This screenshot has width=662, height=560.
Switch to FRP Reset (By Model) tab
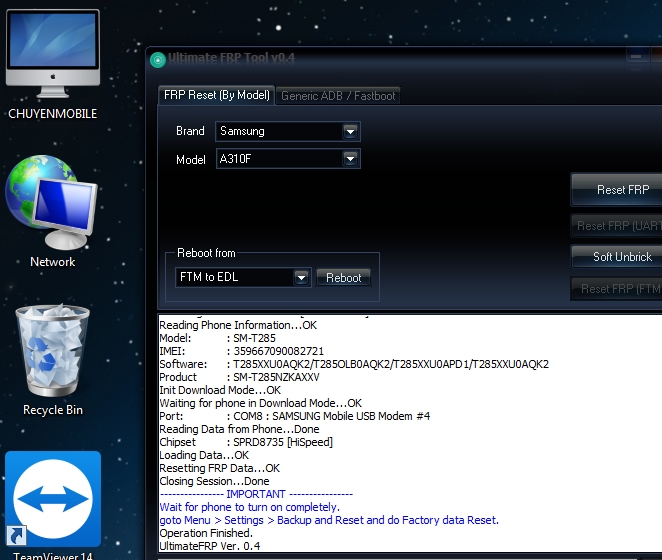pyautogui.click(x=217, y=95)
